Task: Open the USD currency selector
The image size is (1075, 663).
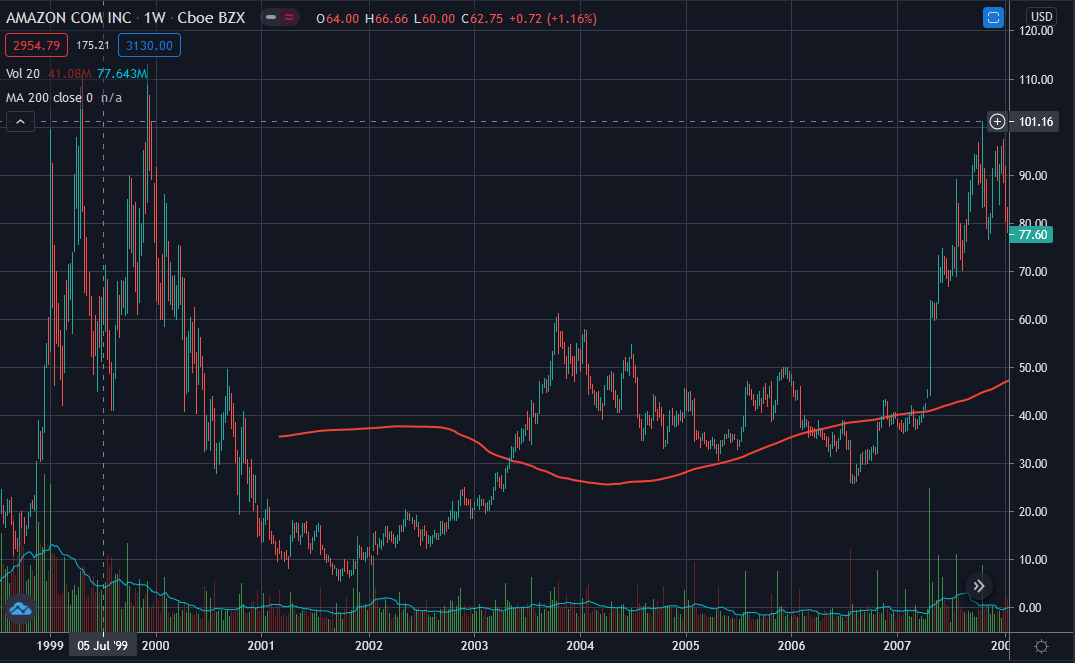Action: click(x=1042, y=16)
